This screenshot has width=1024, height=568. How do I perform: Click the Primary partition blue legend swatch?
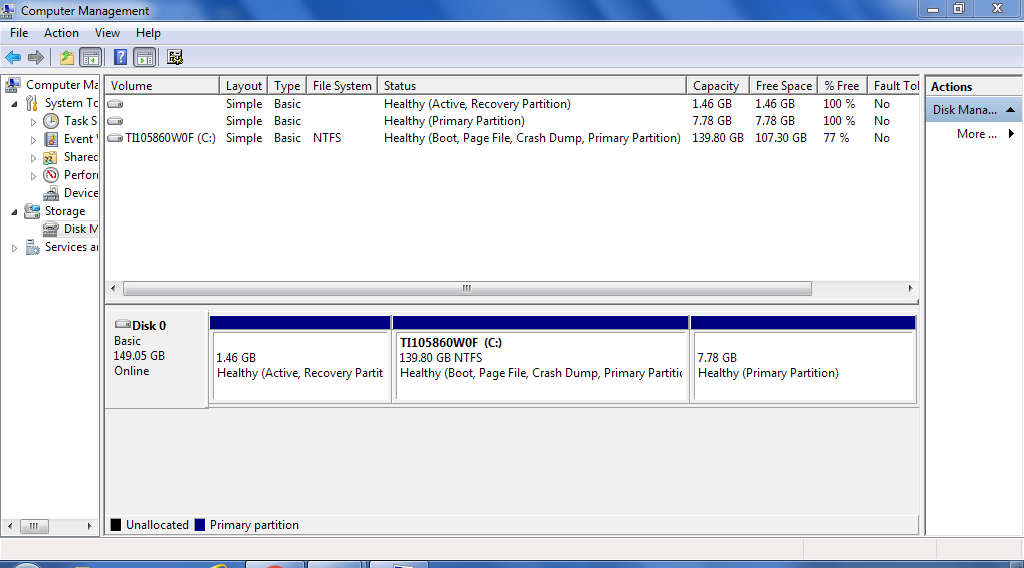(x=200, y=525)
